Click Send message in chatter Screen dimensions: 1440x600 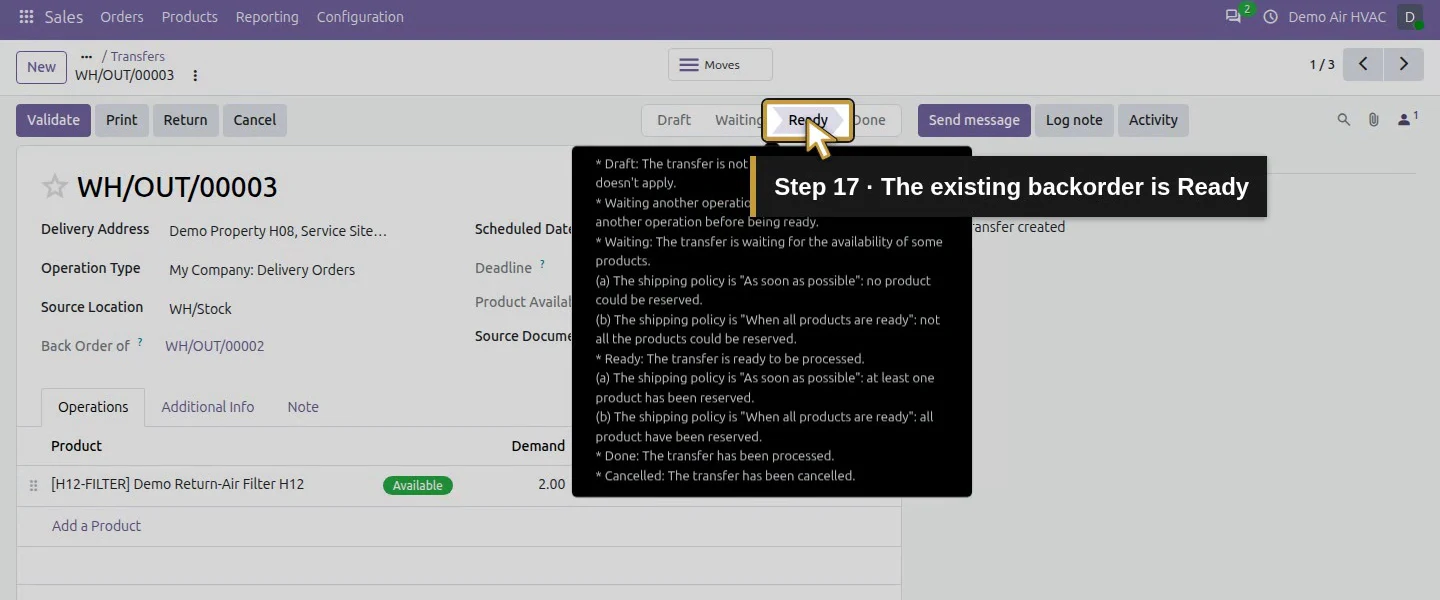point(974,120)
